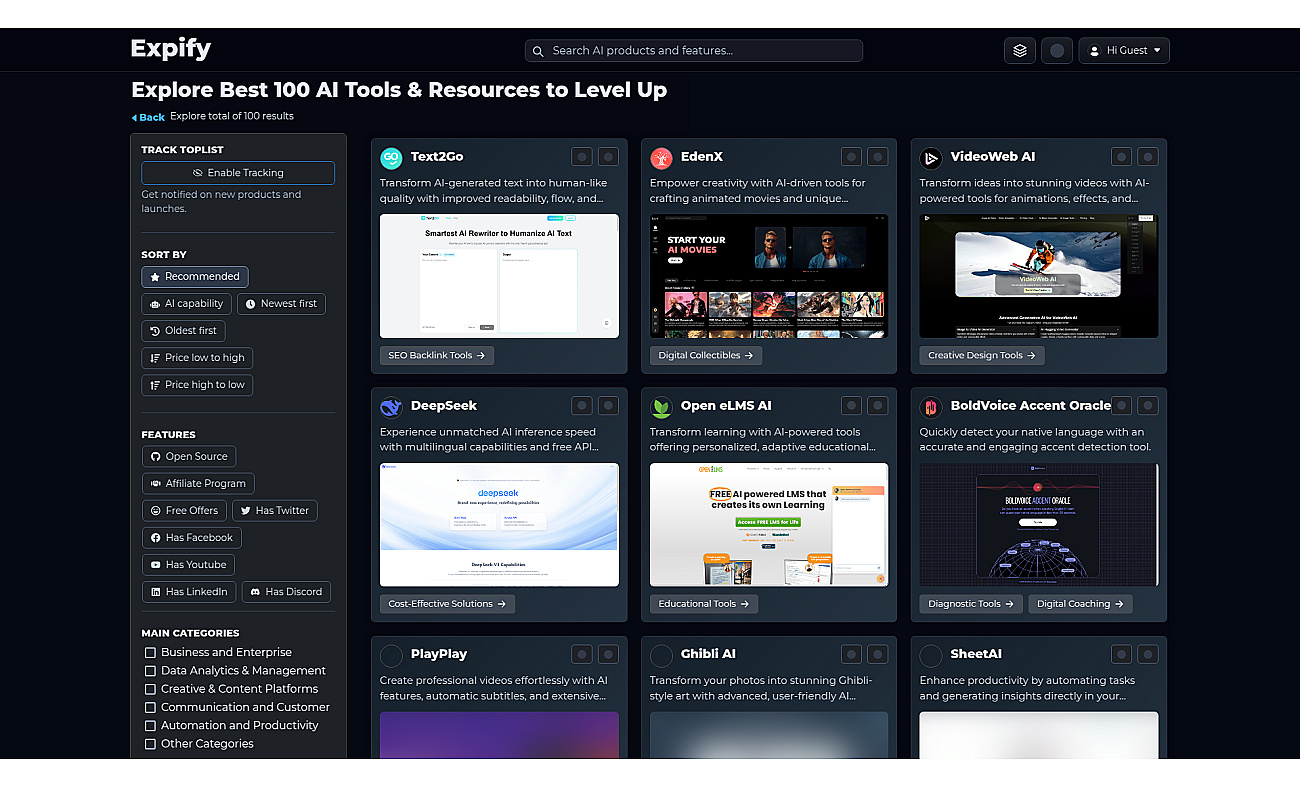Click the Text2Go logo icon
Viewport: 1300px width, 788px height.
click(391, 157)
